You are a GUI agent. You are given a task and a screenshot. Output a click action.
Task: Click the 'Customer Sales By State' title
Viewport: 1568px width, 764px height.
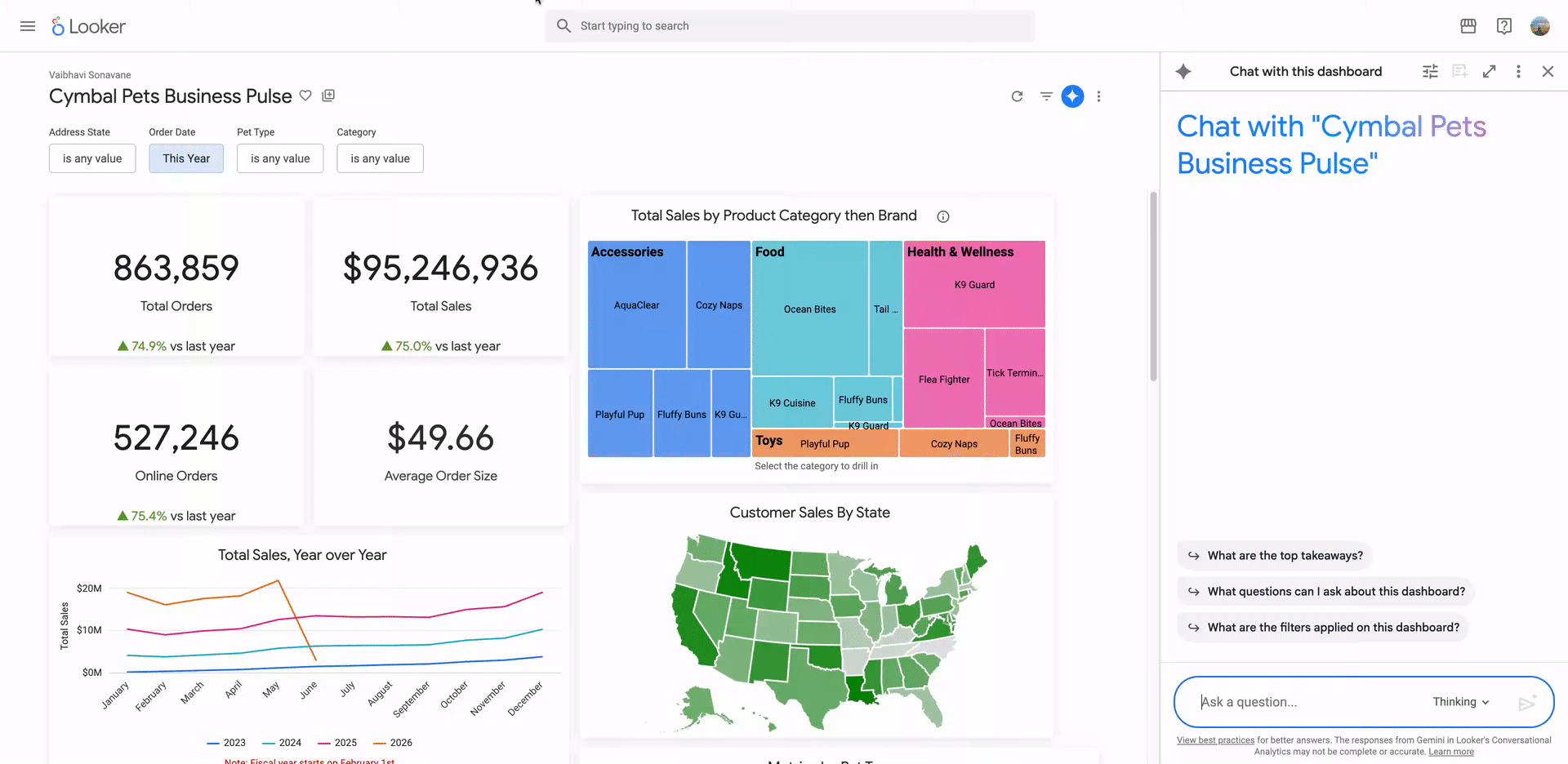810,513
